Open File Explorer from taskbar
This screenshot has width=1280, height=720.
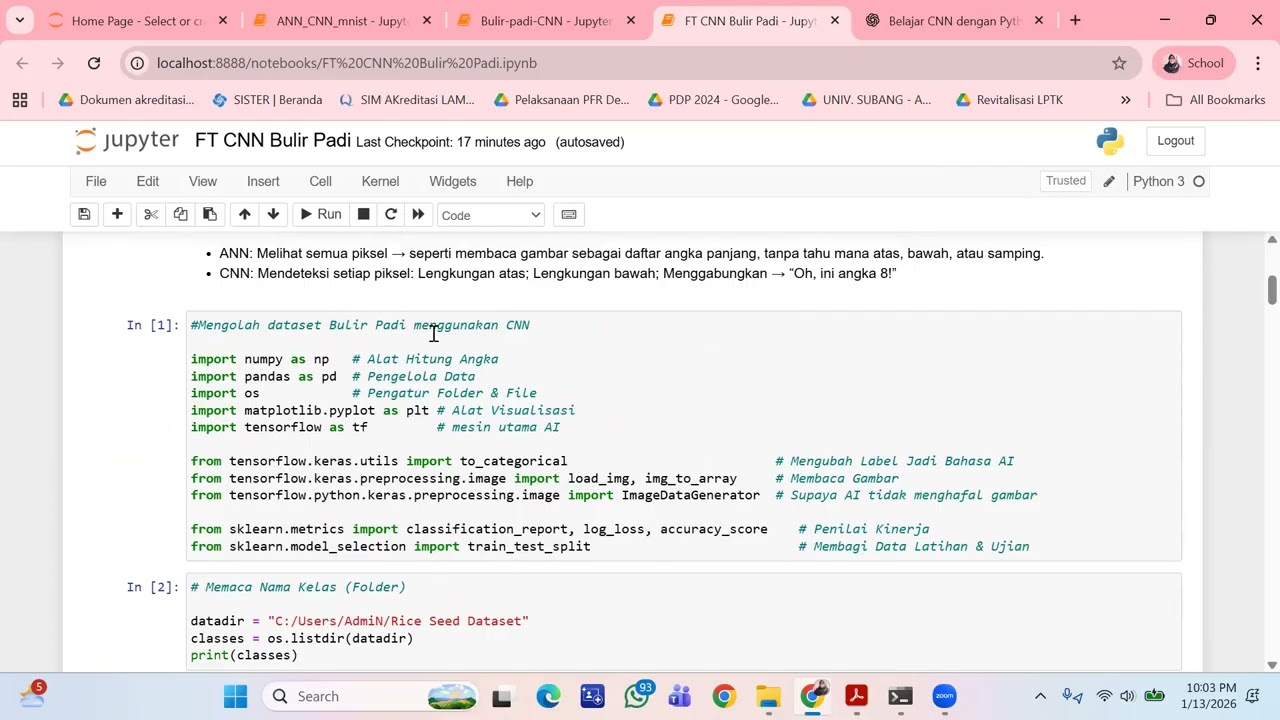[768, 696]
